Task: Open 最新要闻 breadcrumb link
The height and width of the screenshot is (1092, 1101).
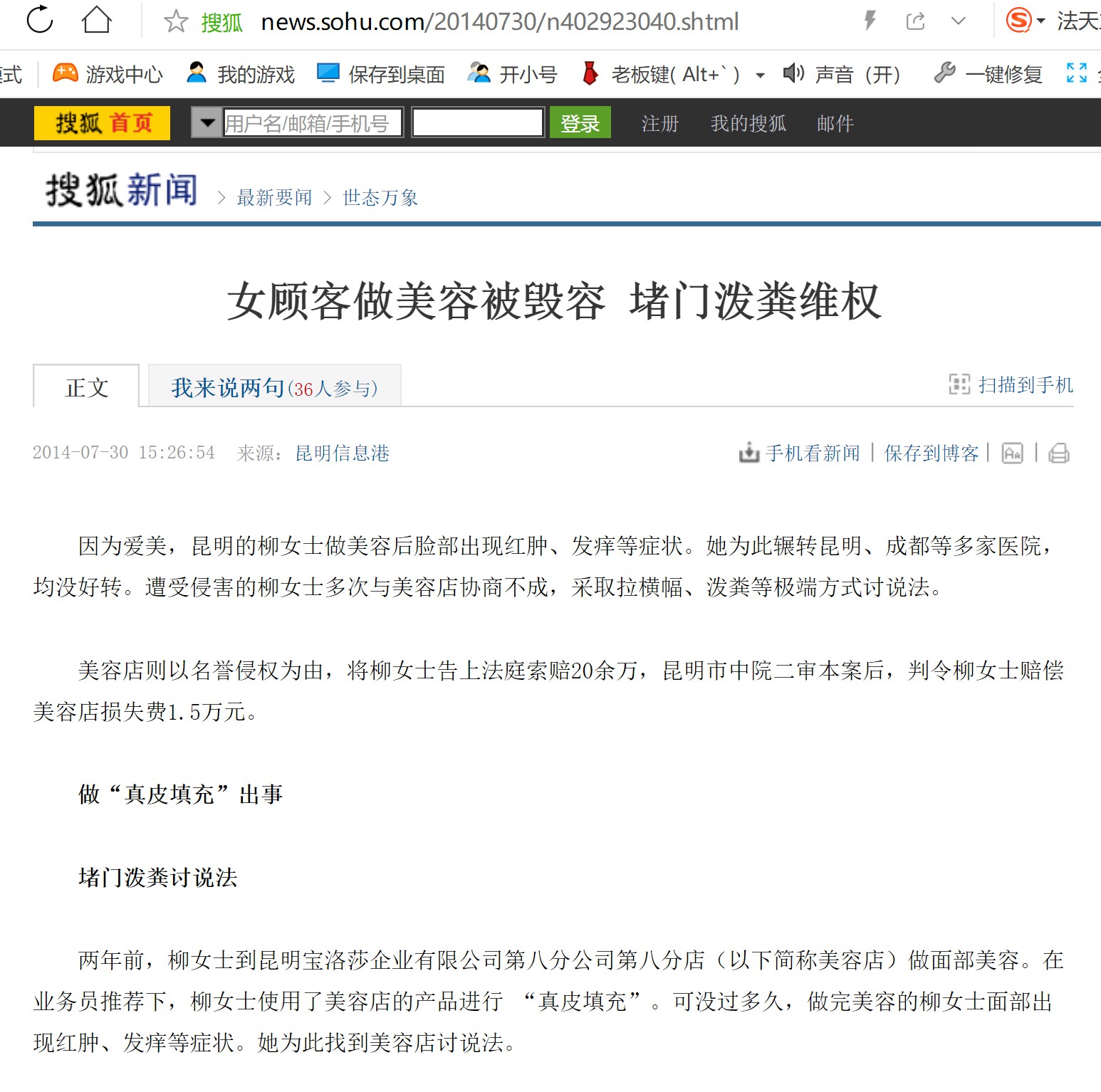Action: 274,197
